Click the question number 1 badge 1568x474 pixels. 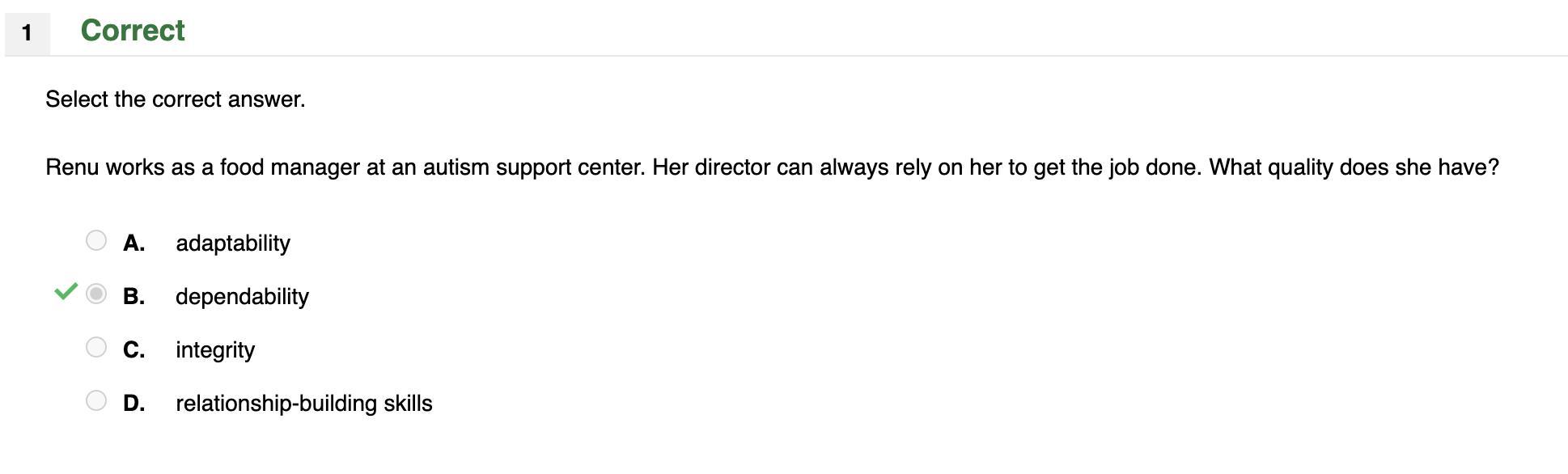pyautogui.click(x=28, y=33)
